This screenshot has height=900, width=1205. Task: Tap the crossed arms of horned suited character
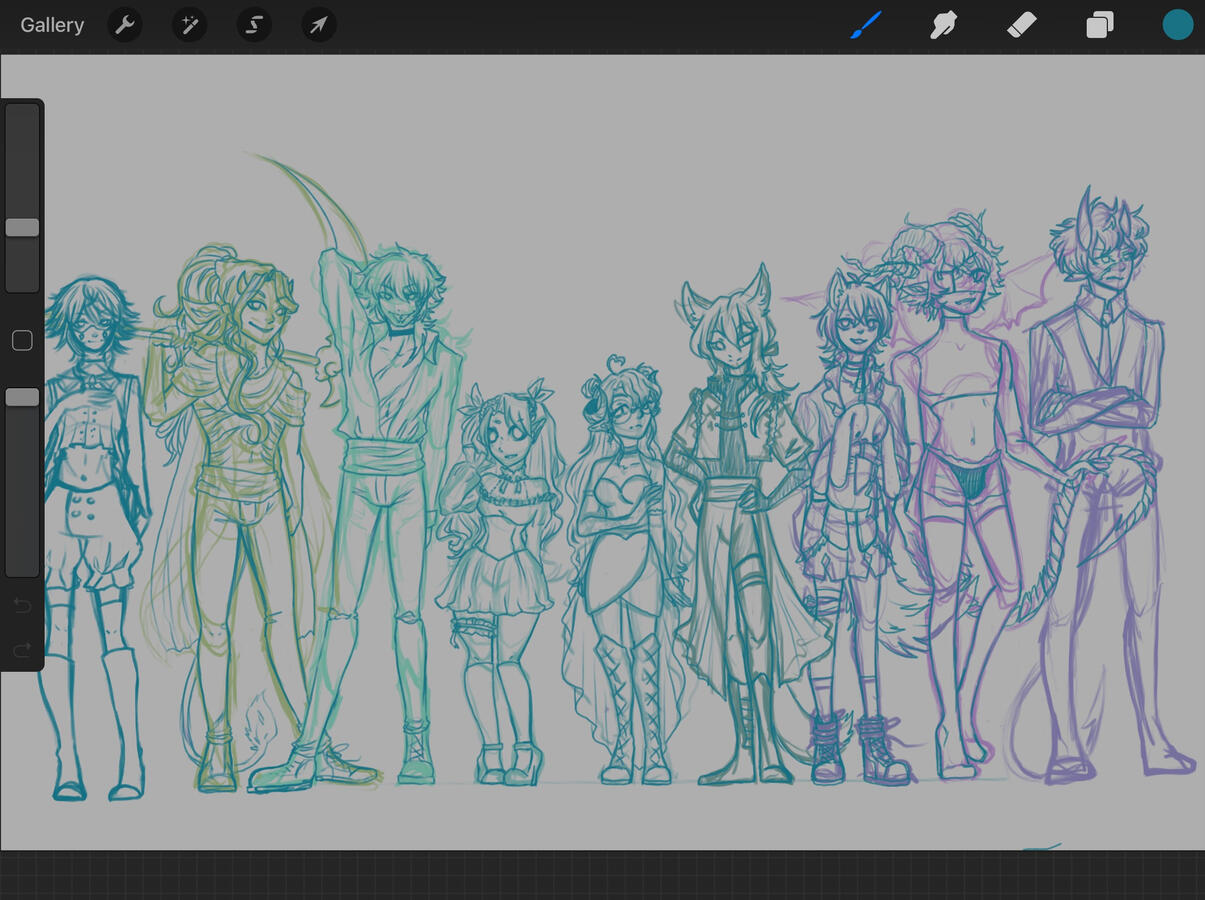click(1093, 411)
